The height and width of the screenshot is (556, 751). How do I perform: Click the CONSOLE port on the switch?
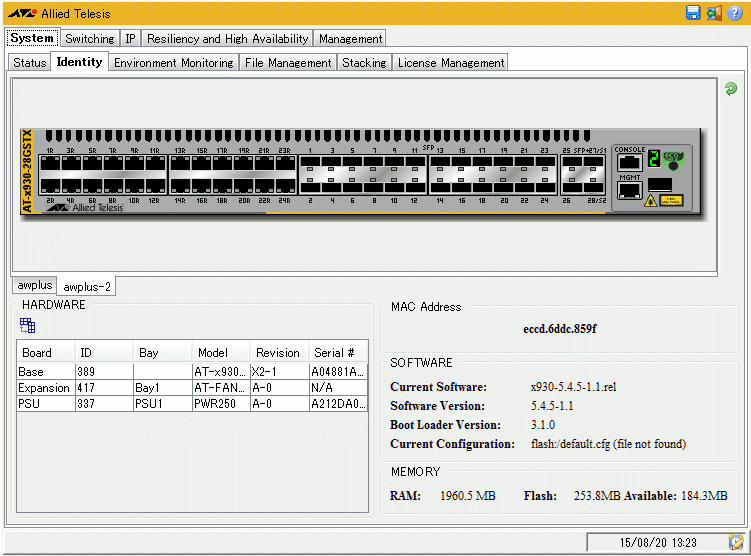pos(629,162)
